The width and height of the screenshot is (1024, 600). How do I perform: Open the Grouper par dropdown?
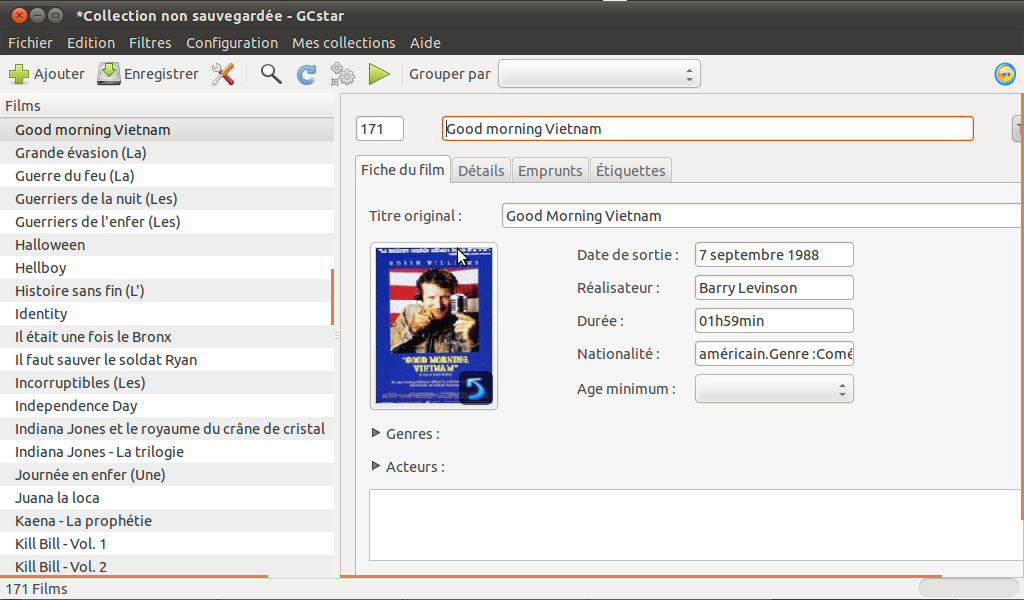[599, 74]
